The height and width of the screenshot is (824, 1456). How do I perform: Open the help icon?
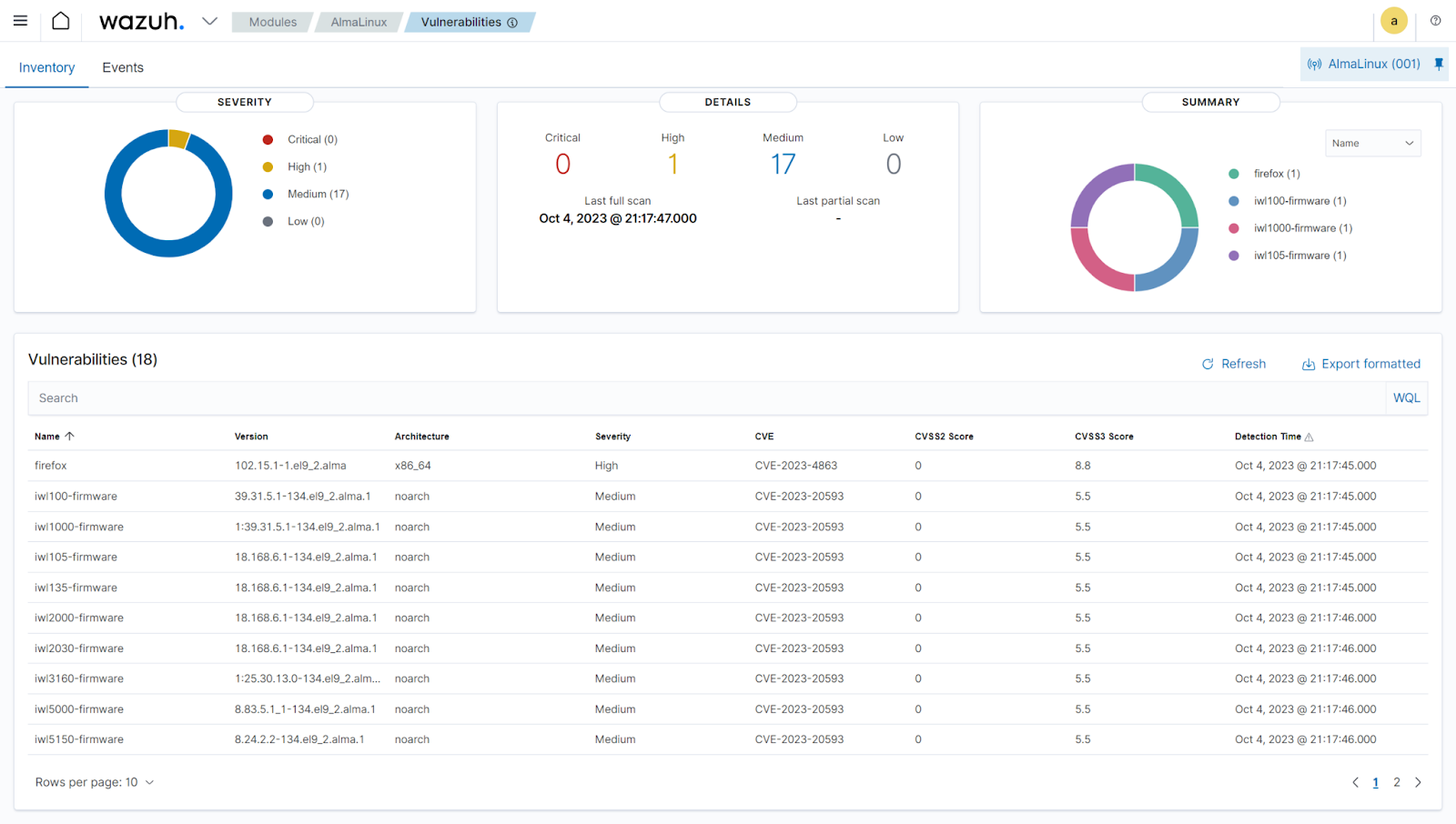1435,21
